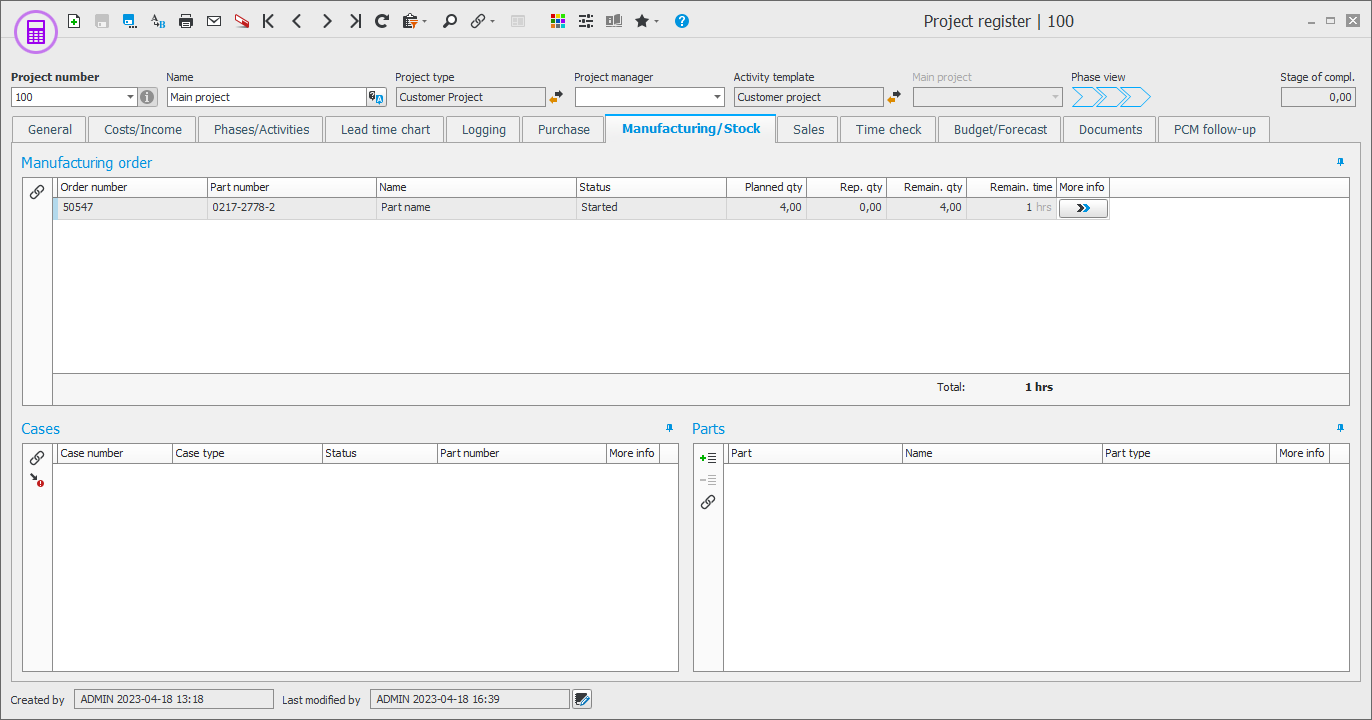Click the info icon beside Project number
The width and height of the screenshot is (1372, 720).
[x=147, y=97]
